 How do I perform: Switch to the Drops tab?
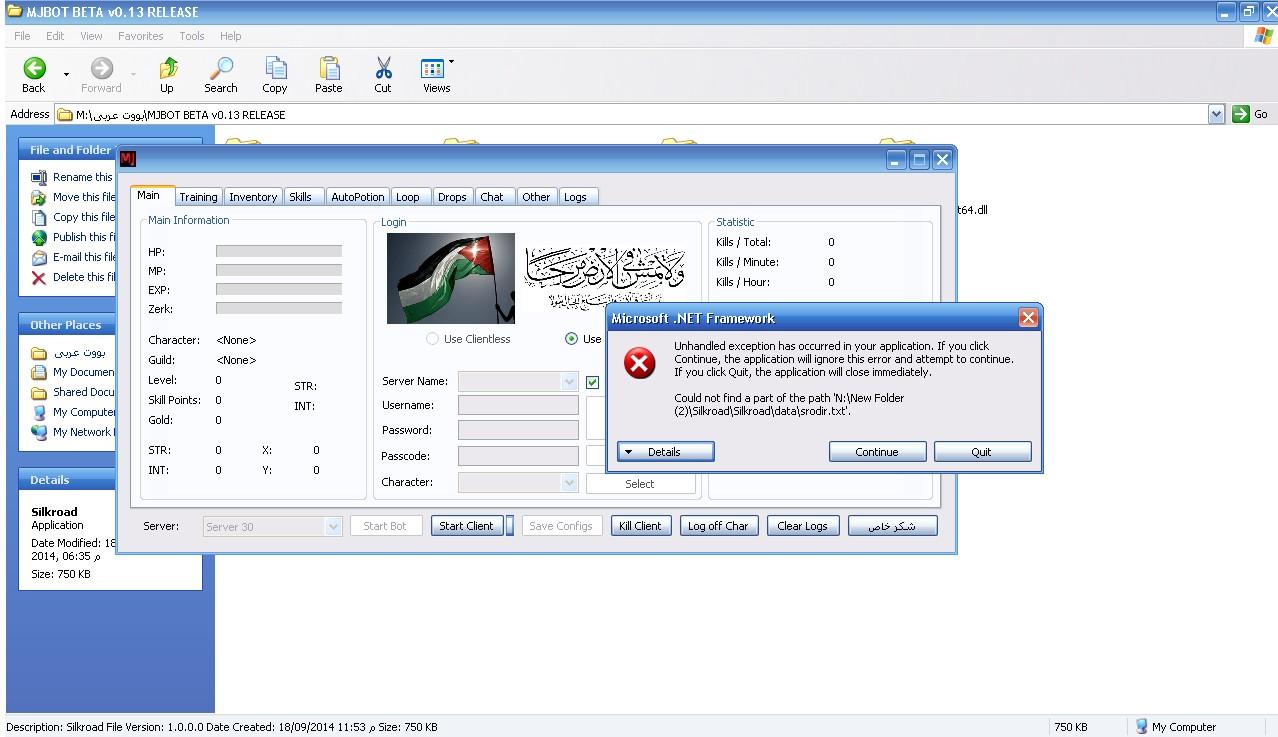point(452,197)
